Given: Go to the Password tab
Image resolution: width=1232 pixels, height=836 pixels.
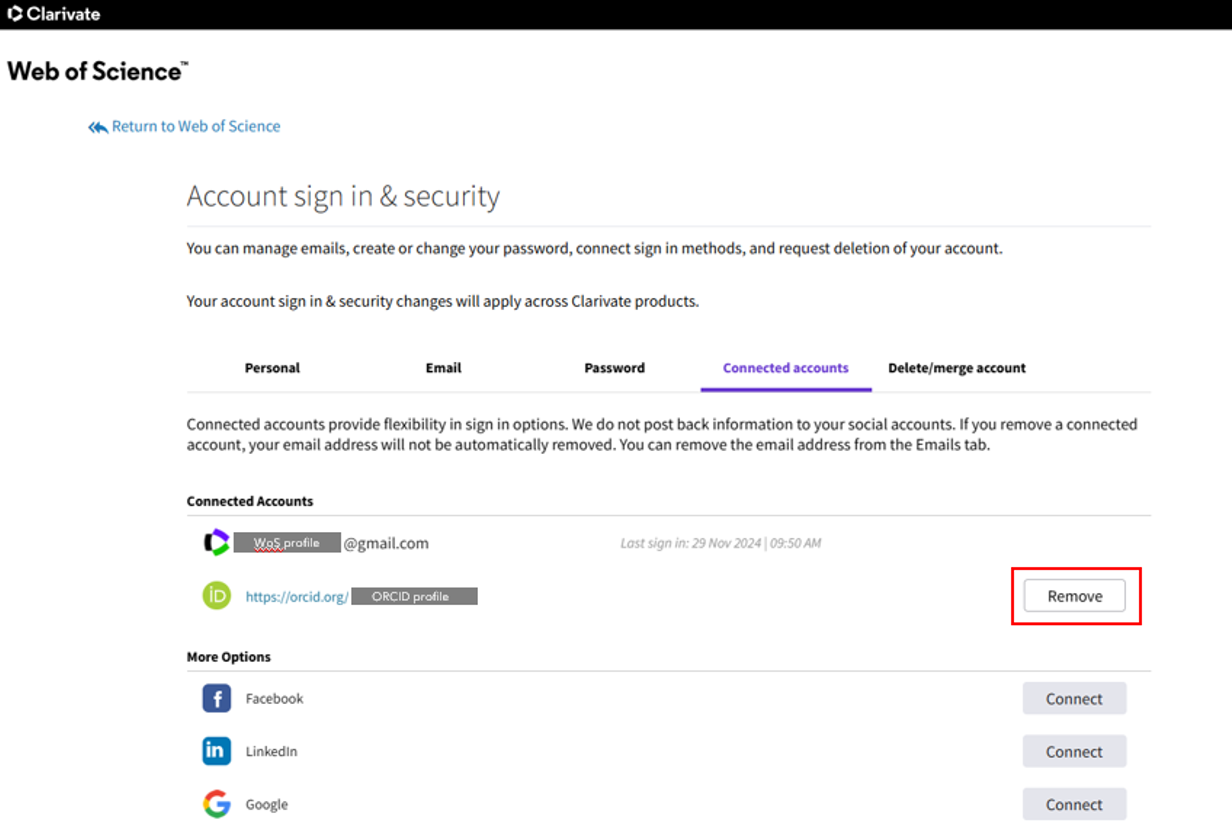Looking at the screenshot, I should pyautogui.click(x=614, y=368).
